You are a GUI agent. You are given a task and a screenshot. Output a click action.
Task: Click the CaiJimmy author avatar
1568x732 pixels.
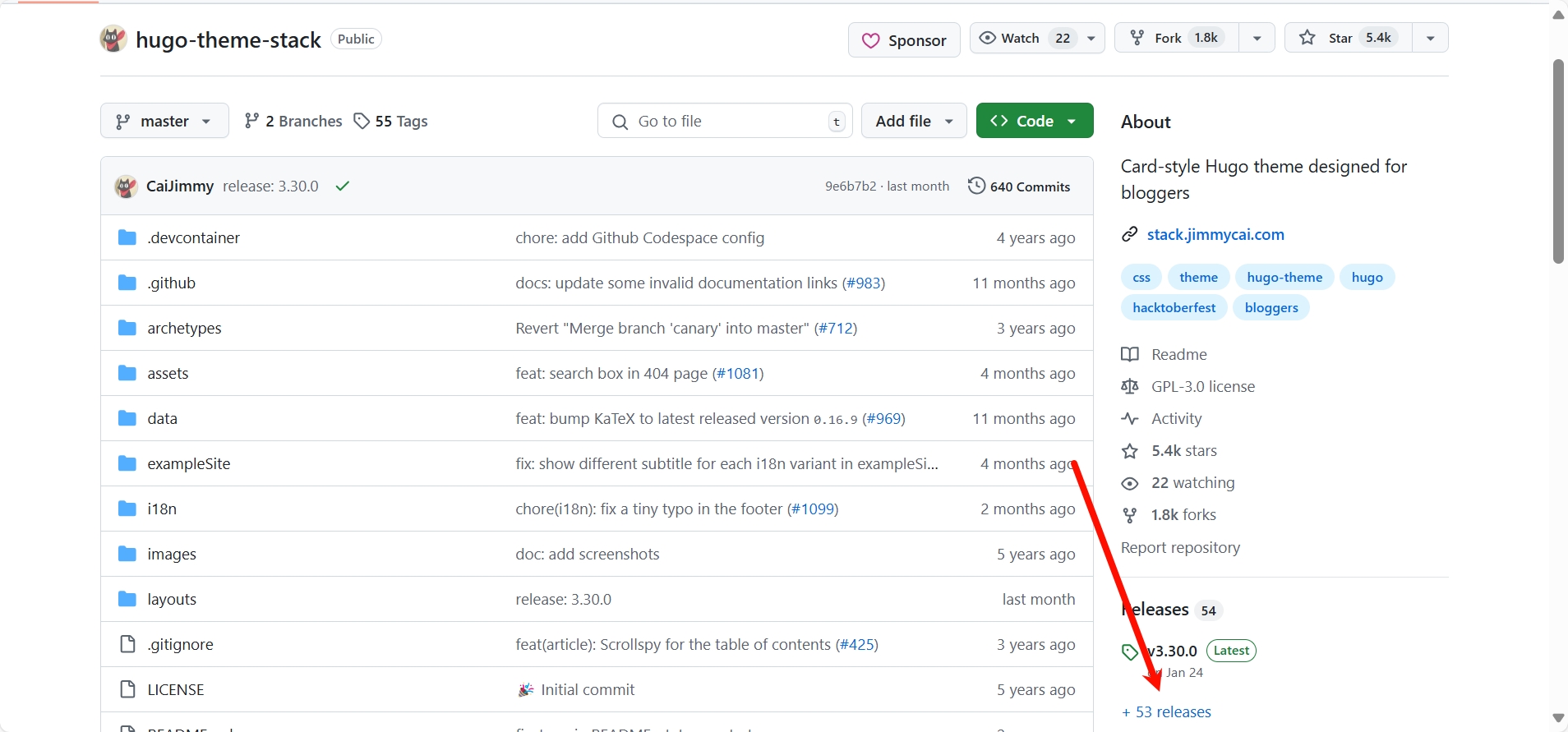coord(126,186)
